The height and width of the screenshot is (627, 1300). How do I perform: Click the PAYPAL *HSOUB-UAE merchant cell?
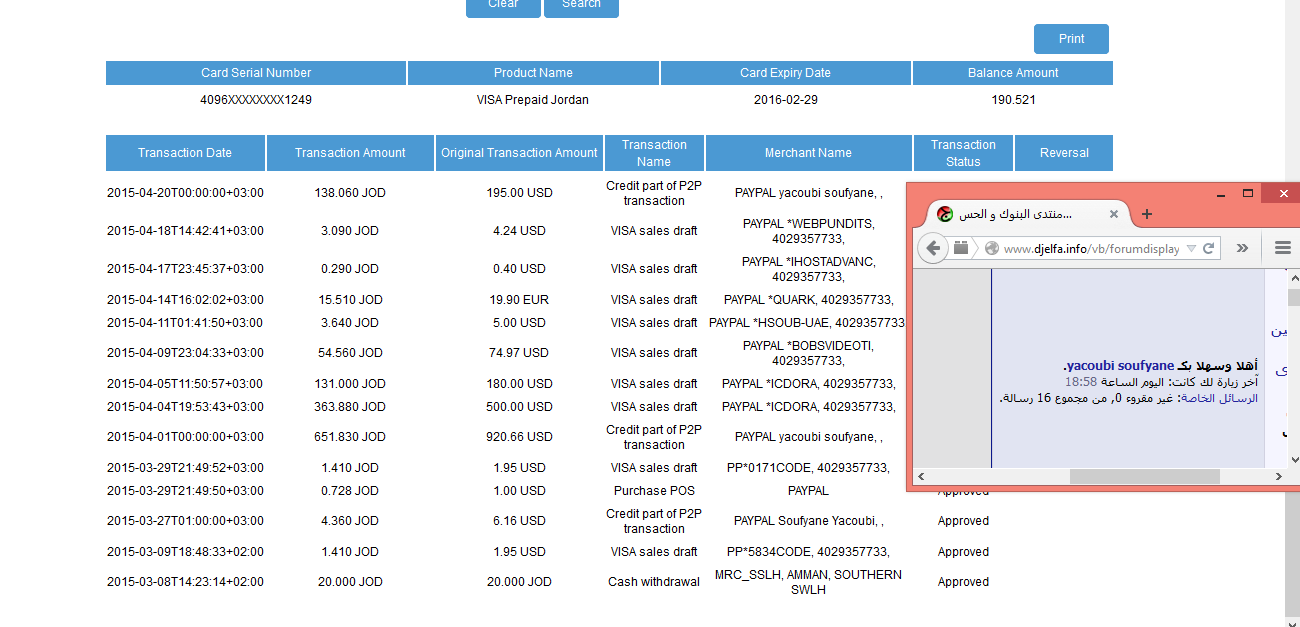(x=807, y=323)
